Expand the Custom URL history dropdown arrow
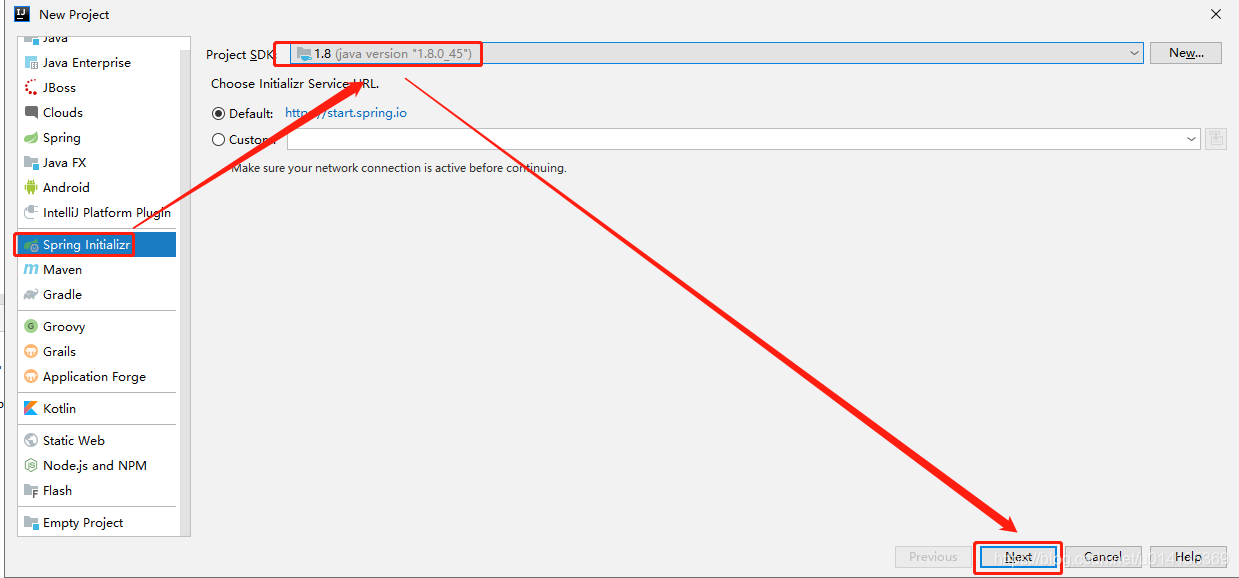 1191,139
